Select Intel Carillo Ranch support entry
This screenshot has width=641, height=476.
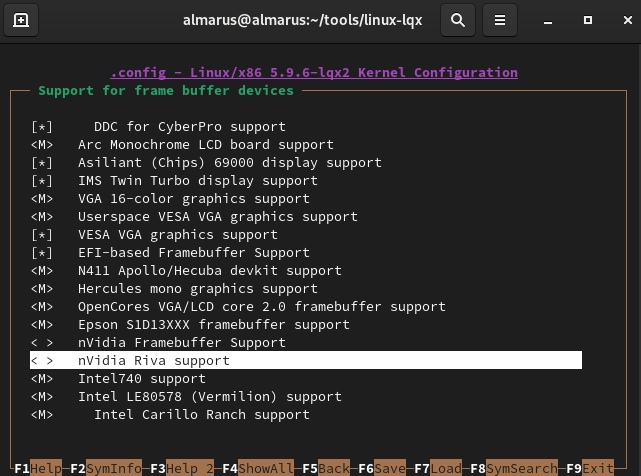tap(202, 415)
